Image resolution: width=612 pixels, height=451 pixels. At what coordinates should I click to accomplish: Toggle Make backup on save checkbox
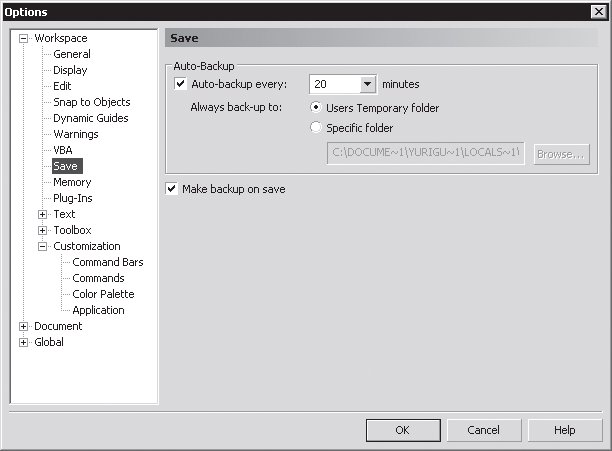tap(172, 189)
